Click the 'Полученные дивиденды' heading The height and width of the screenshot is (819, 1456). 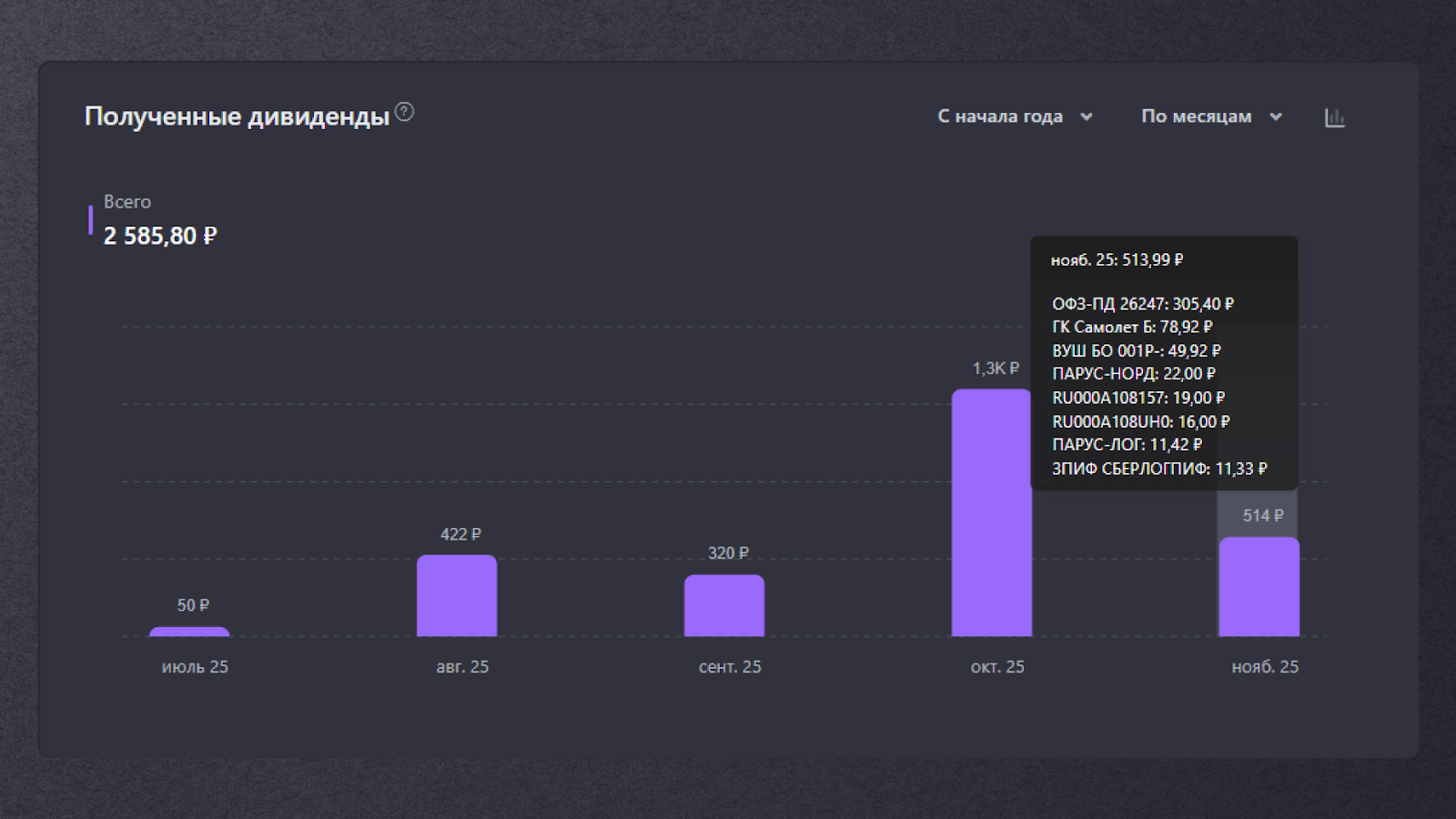[x=237, y=116]
